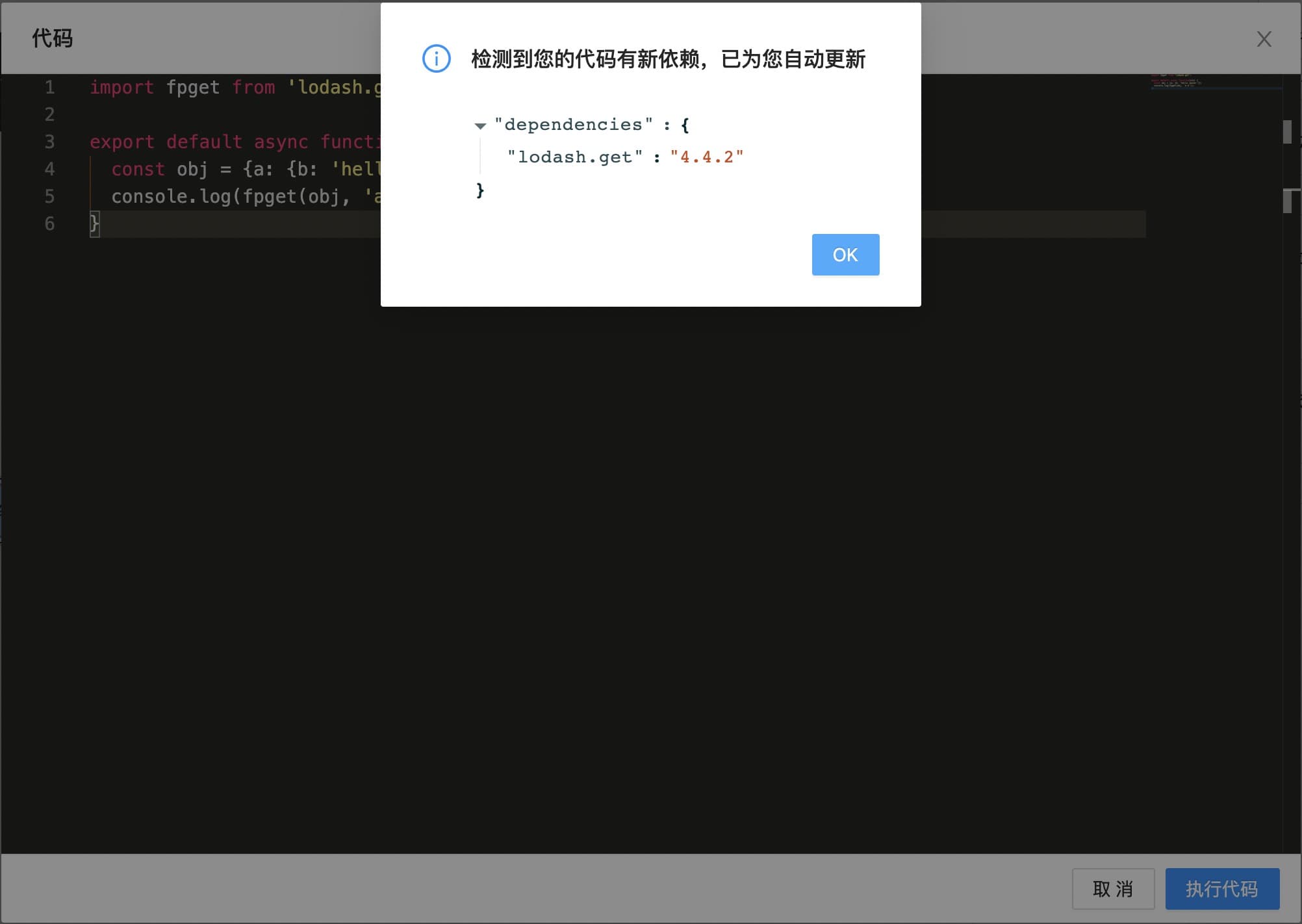Click 'console.log' on line 5
Image resolution: width=1302 pixels, height=924 pixels.
(171, 197)
